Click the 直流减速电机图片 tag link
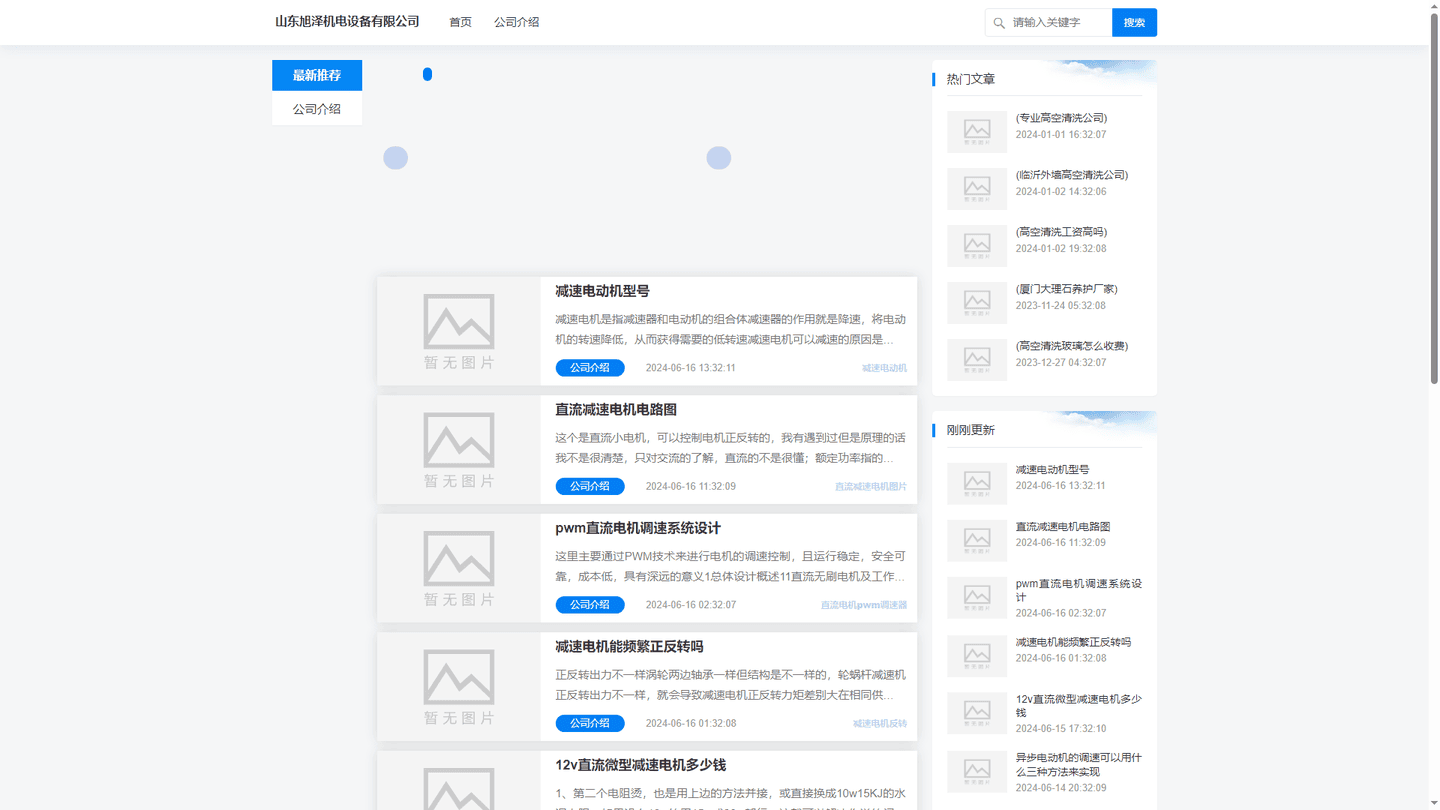Screen dimensions: 1440x810 871,487
